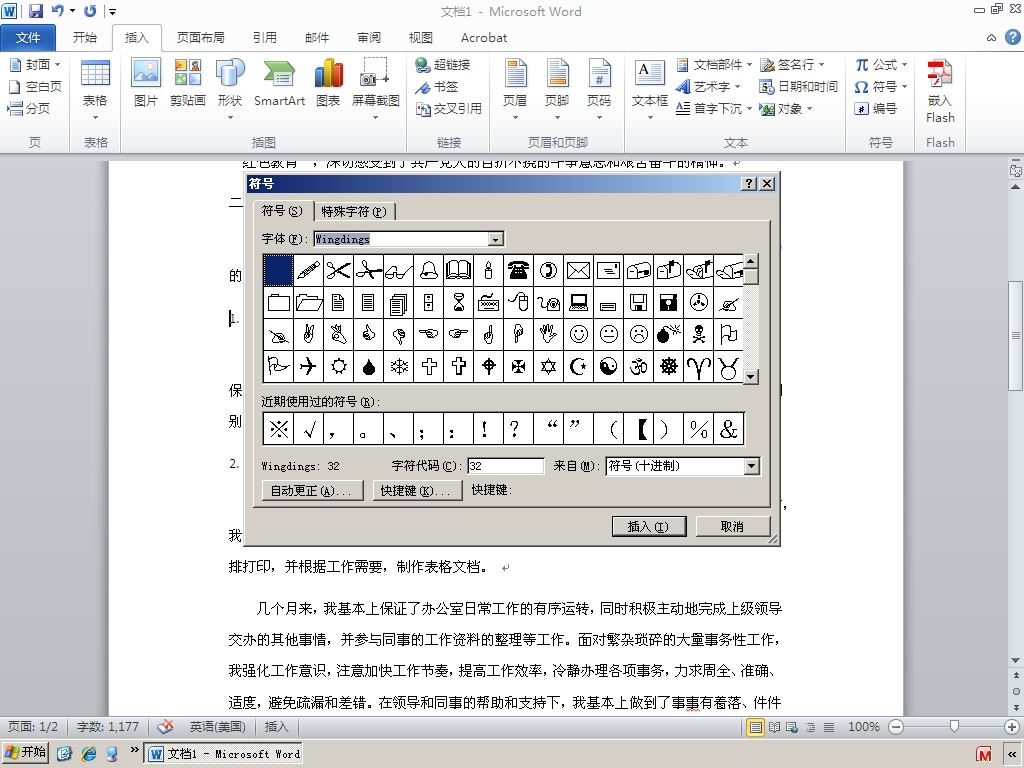Image resolution: width=1024 pixels, height=768 pixels.
Task: Insert a SmartArt graphic
Action: [279, 82]
